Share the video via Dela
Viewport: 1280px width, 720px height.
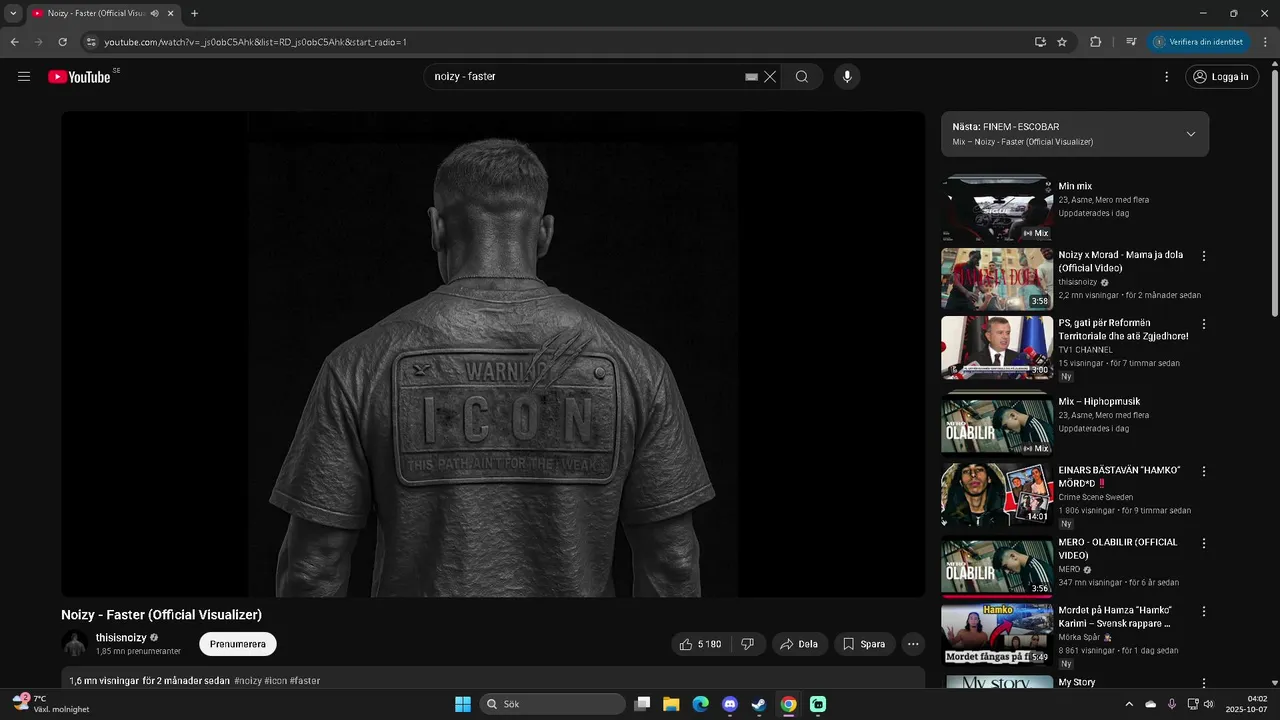click(799, 644)
